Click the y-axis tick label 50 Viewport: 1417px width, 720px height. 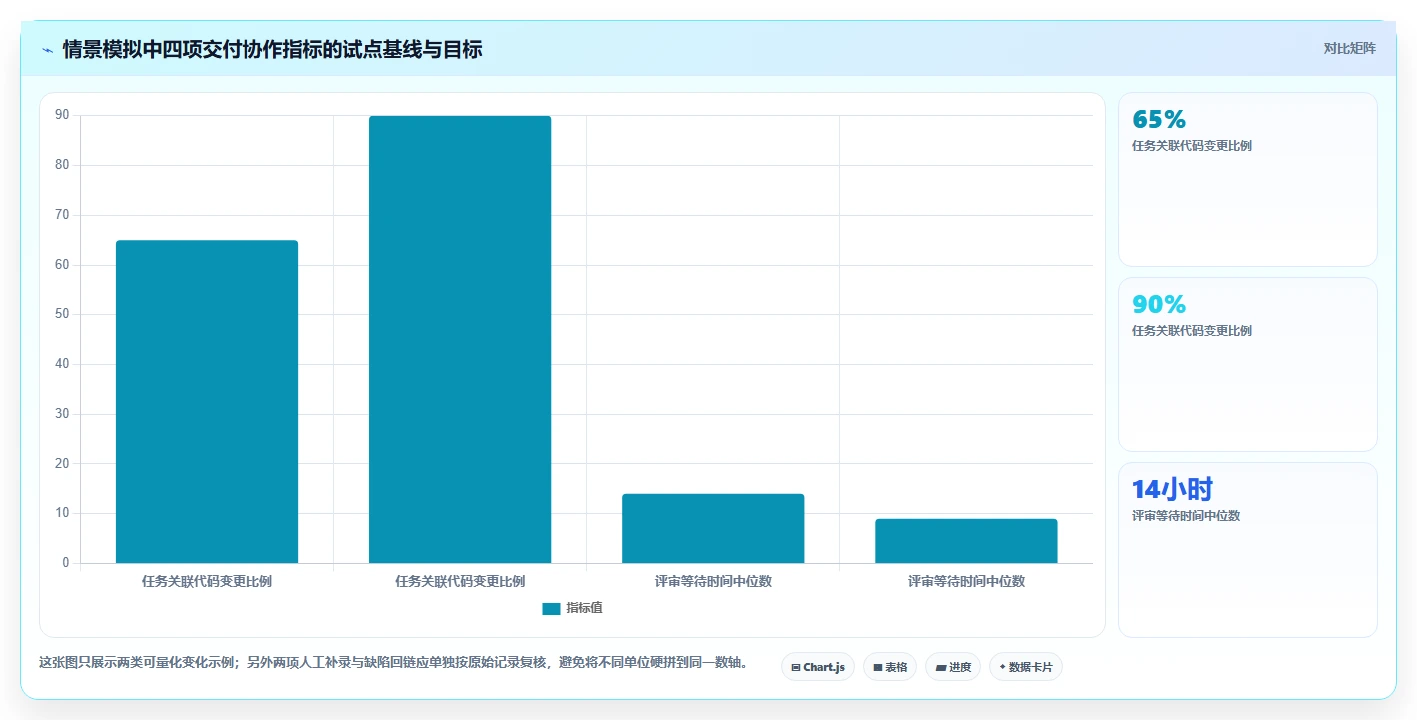[62, 314]
